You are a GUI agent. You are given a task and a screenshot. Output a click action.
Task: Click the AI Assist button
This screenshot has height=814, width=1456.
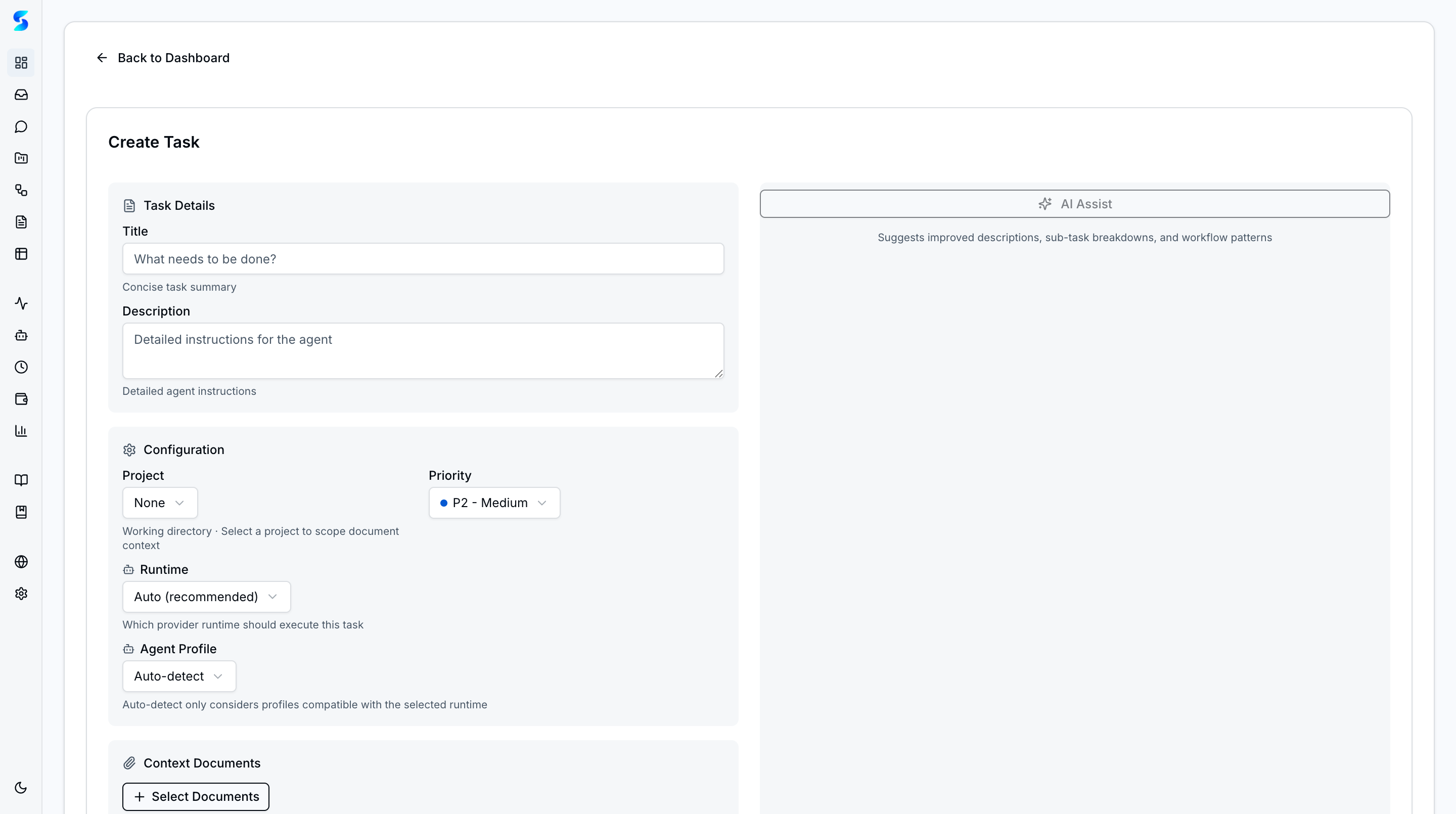tap(1074, 203)
